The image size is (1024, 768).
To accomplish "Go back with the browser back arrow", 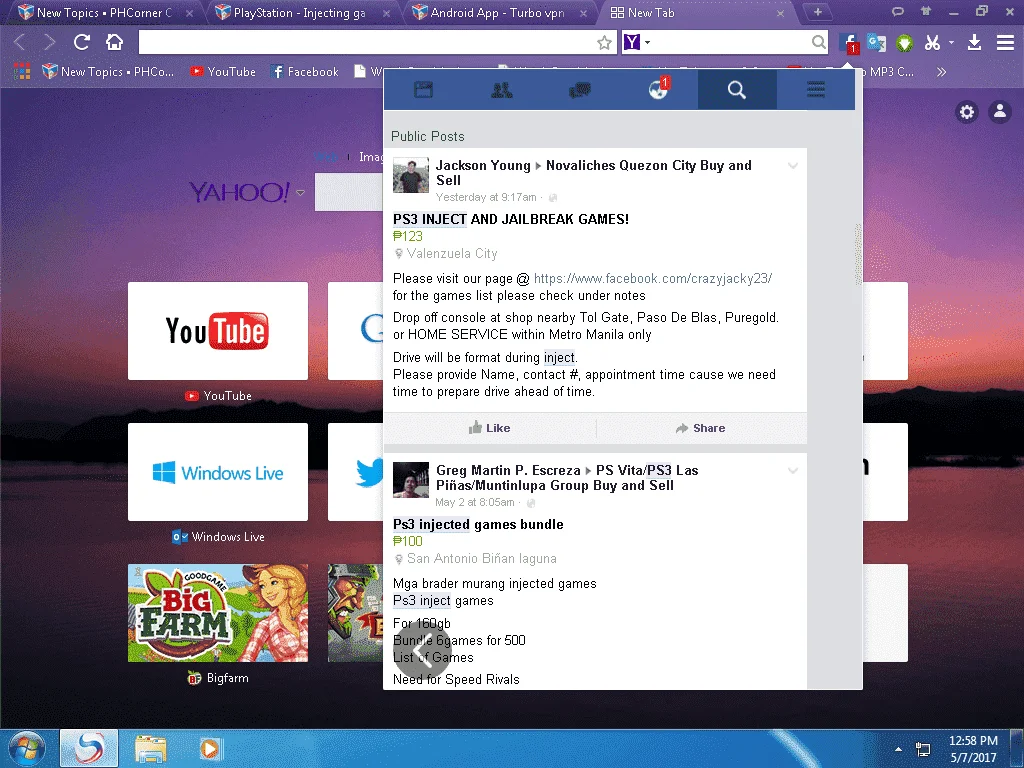I will [x=20, y=42].
